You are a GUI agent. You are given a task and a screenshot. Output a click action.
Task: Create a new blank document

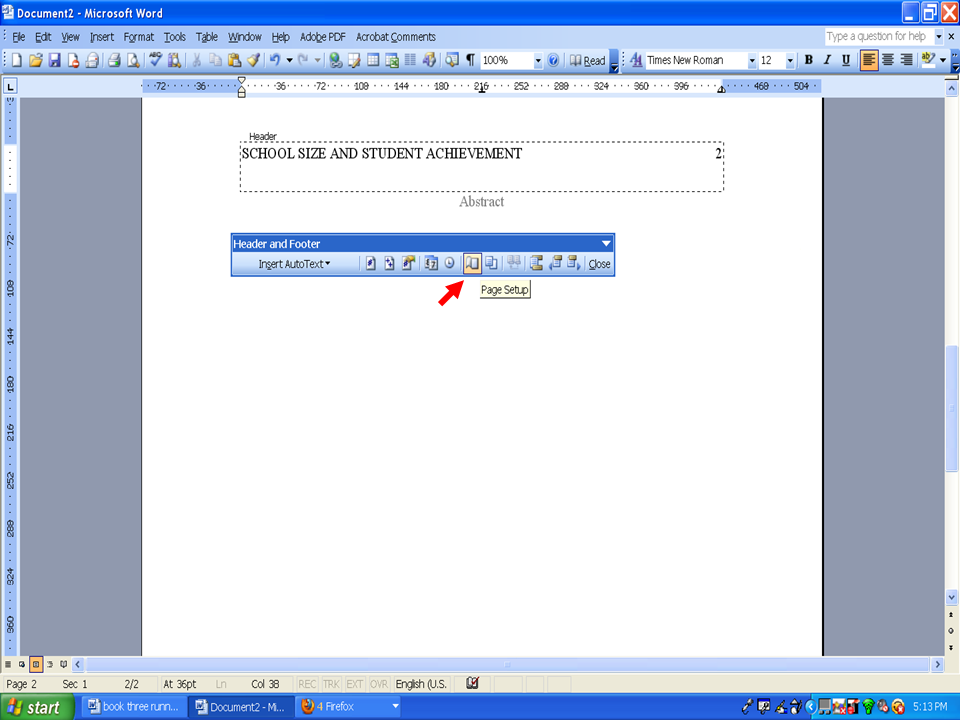(17, 60)
